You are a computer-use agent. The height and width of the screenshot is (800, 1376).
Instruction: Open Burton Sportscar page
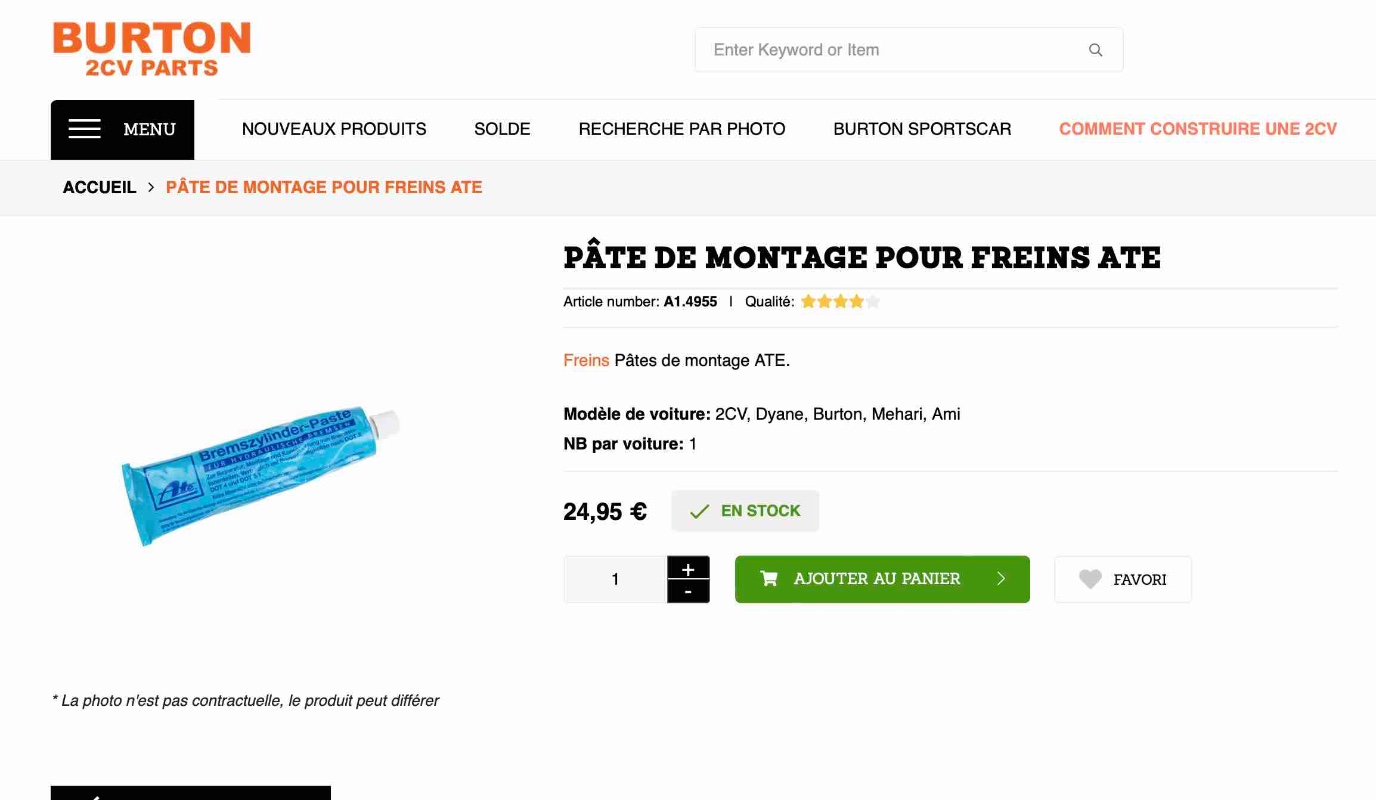pos(922,129)
